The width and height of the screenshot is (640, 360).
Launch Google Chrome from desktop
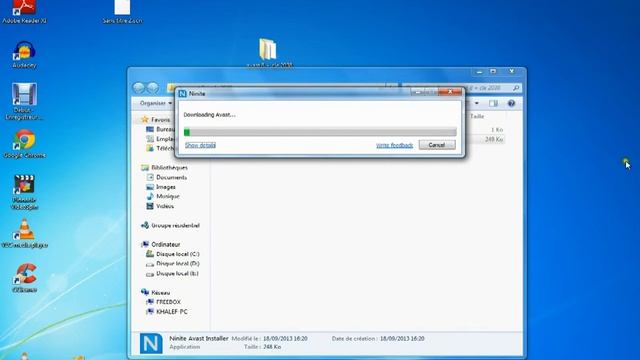coord(24,144)
